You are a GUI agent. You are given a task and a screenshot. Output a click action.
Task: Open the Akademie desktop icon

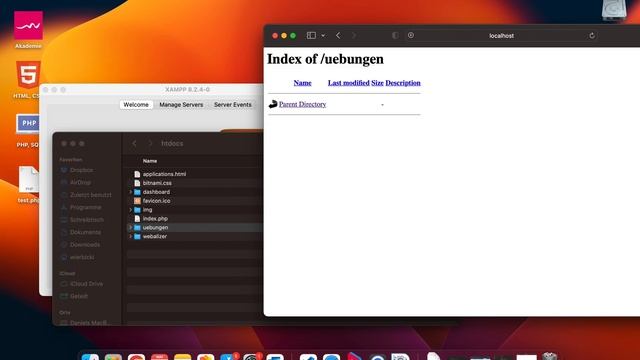click(x=28, y=25)
